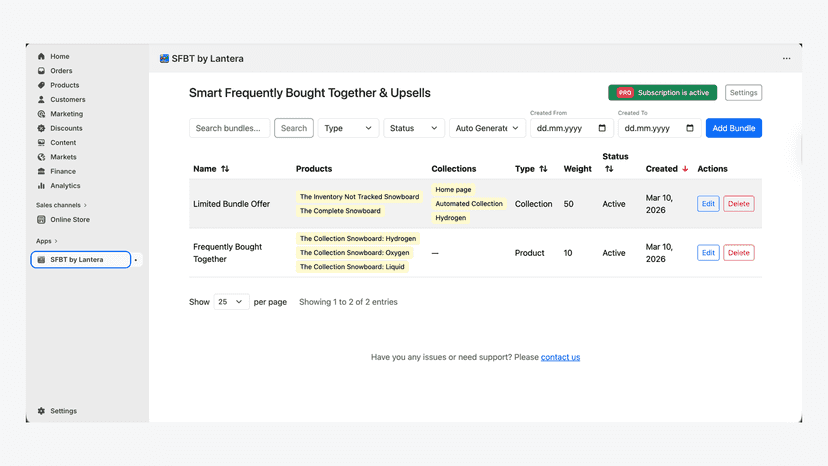The width and height of the screenshot is (828, 466).
Task: Toggle Created column sort red arrow
Action: [x=685, y=169]
